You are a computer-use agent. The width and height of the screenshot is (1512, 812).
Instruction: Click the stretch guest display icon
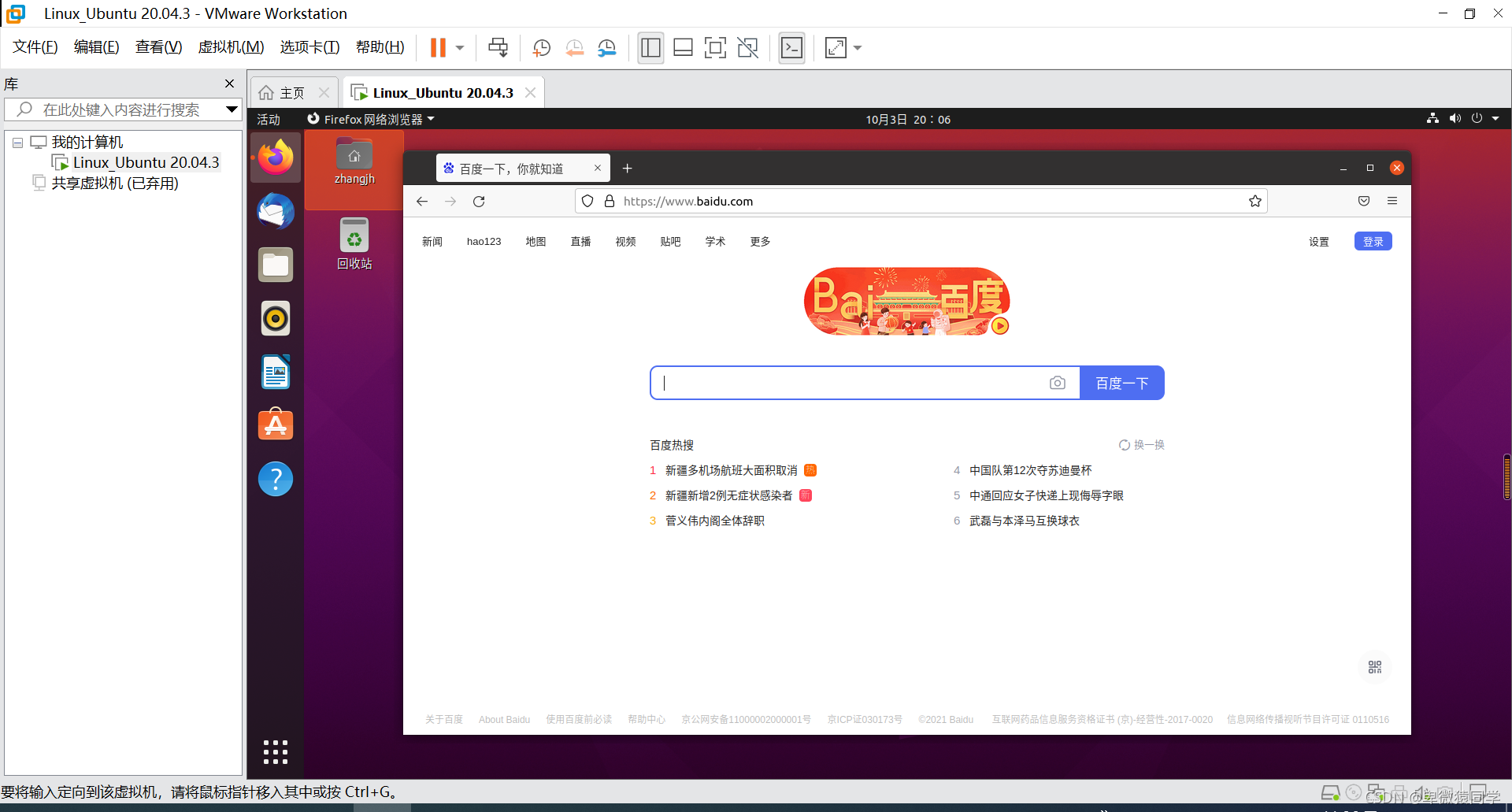(x=836, y=48)
